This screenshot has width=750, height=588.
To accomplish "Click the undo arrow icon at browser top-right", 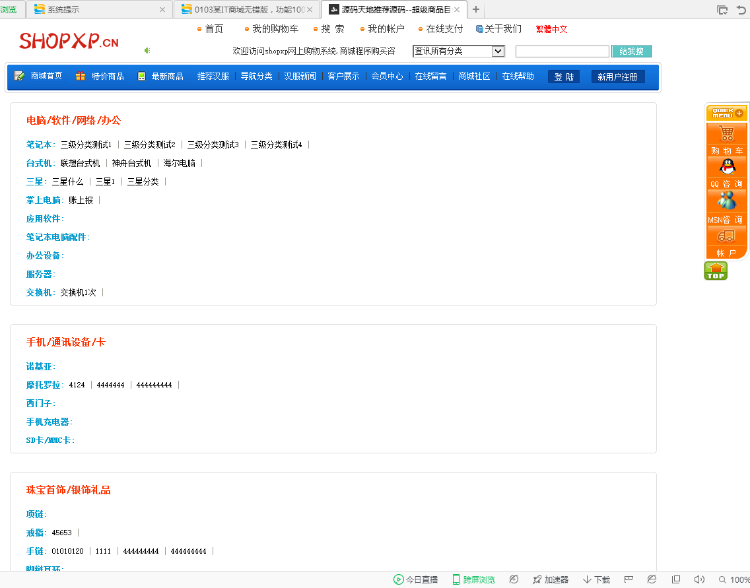I will tap(741, 10).
